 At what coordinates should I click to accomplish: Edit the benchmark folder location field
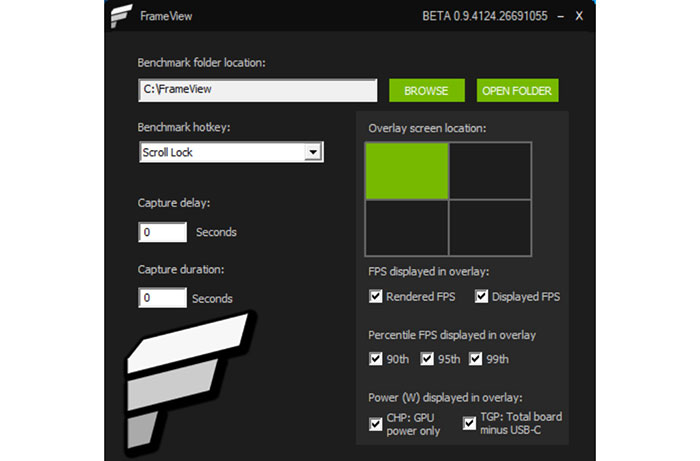pos(258,90)
